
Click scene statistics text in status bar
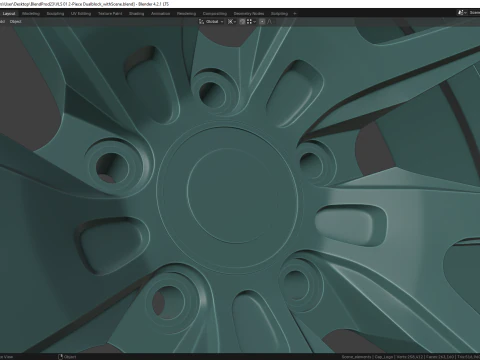tap(410, 357)
